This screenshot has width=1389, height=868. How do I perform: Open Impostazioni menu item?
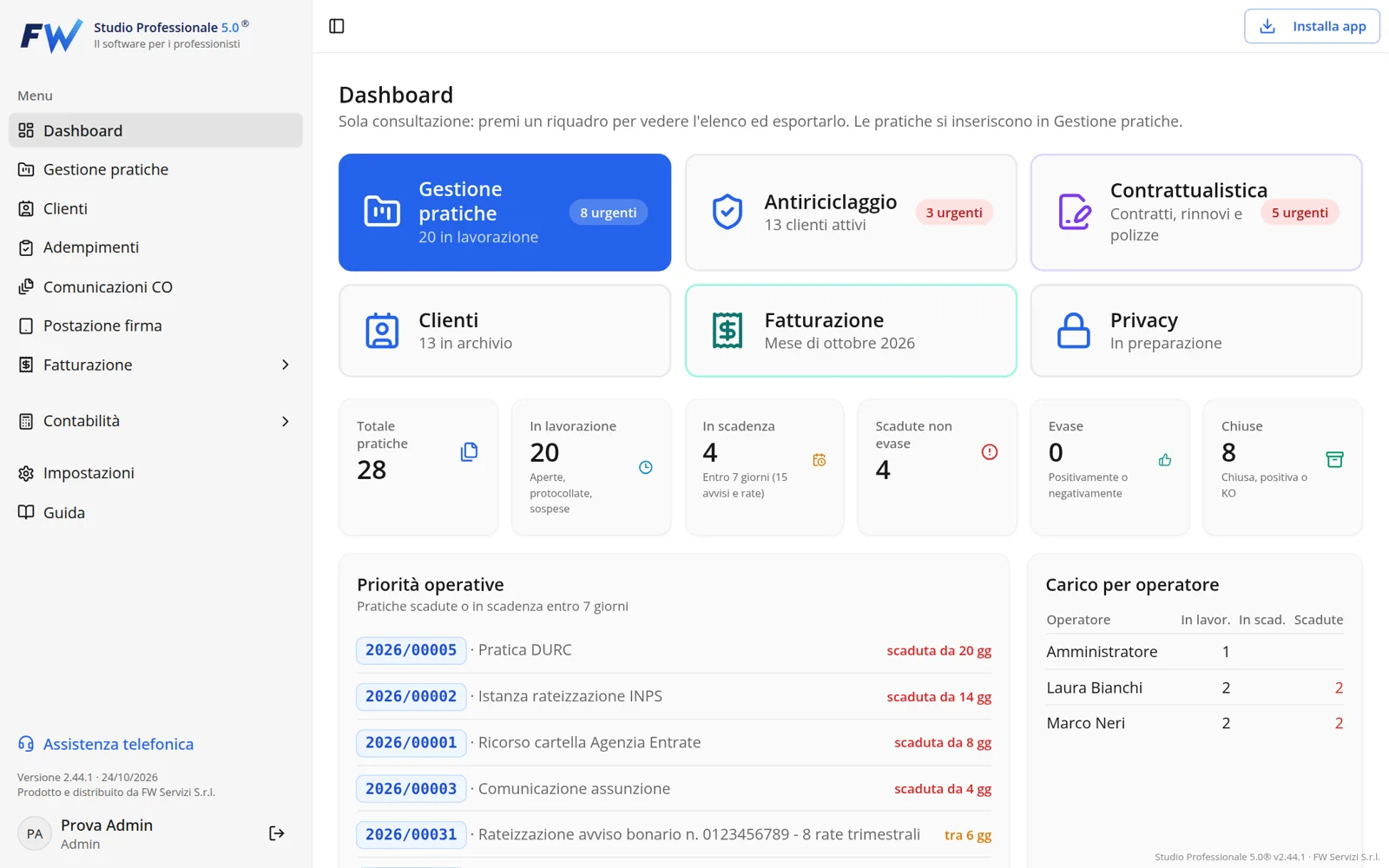point(156,473)
